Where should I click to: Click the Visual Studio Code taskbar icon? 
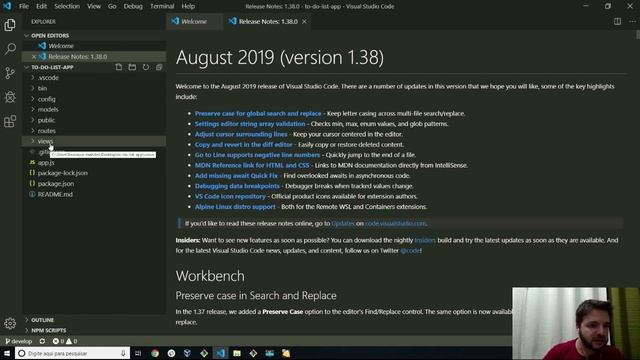(220, 353)
